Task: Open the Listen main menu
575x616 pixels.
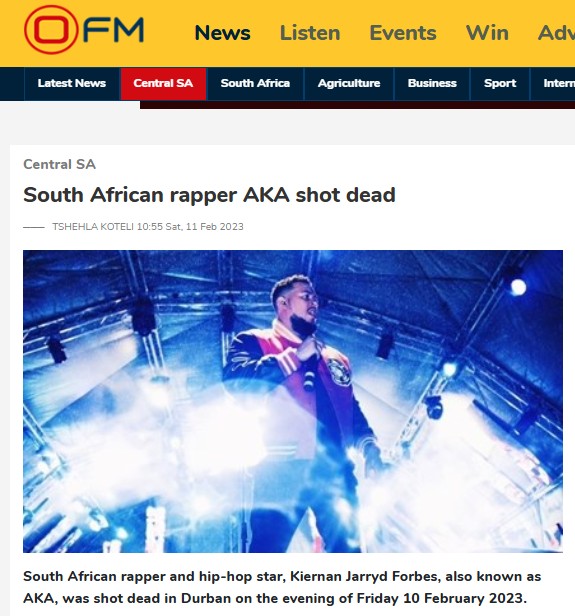Action: [x=310, y=33]
